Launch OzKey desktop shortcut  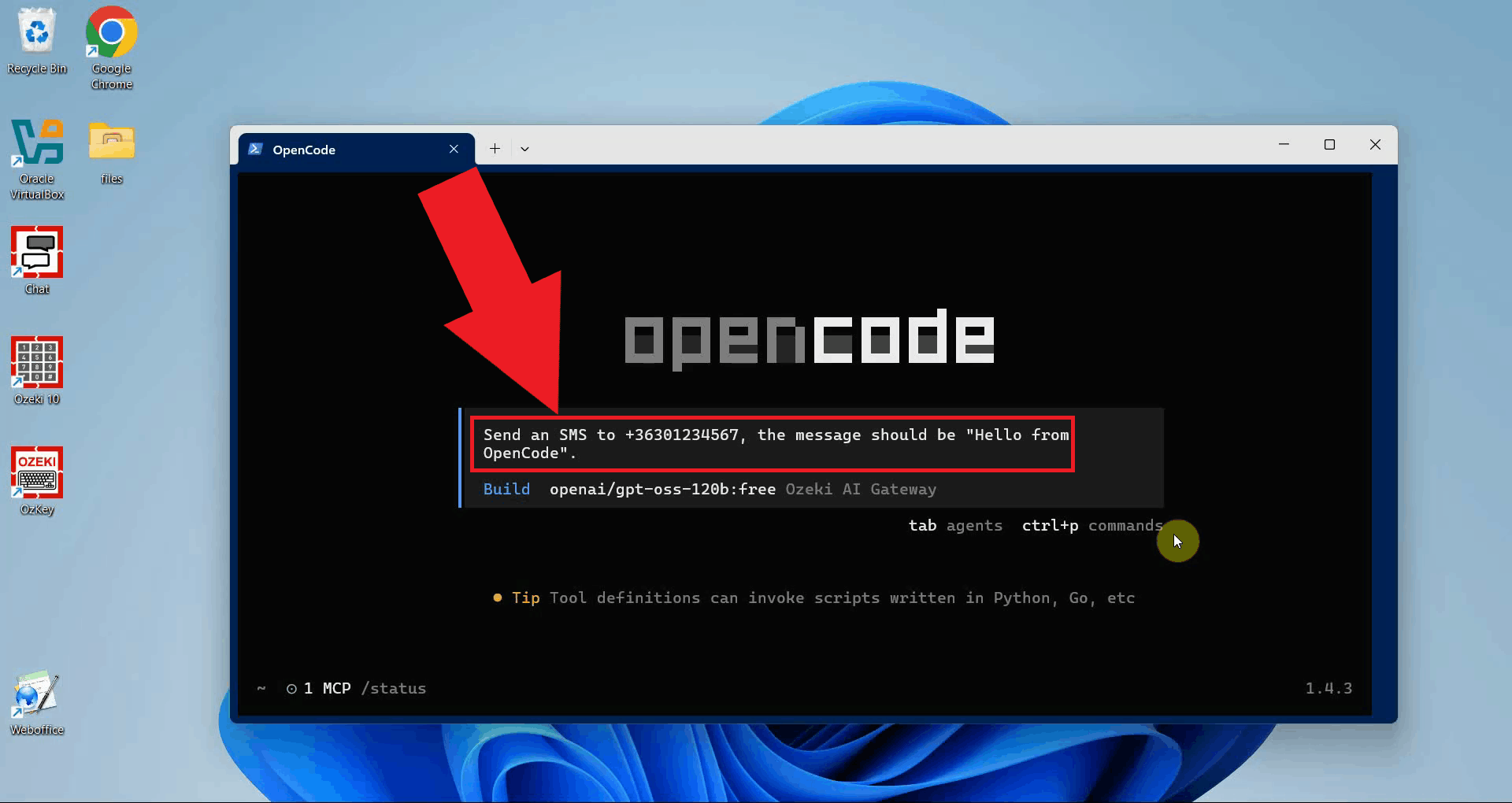(x=37, y=481)
